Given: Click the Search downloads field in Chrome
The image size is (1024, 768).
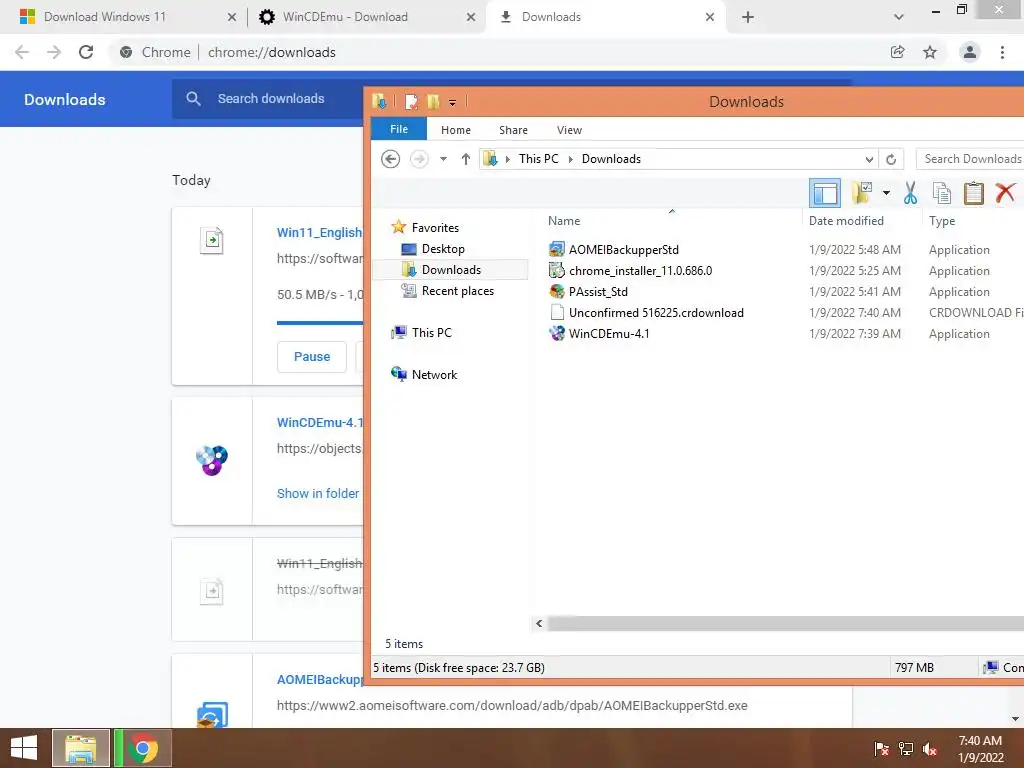Looking at the screenshot, I should tap(270, 99).
